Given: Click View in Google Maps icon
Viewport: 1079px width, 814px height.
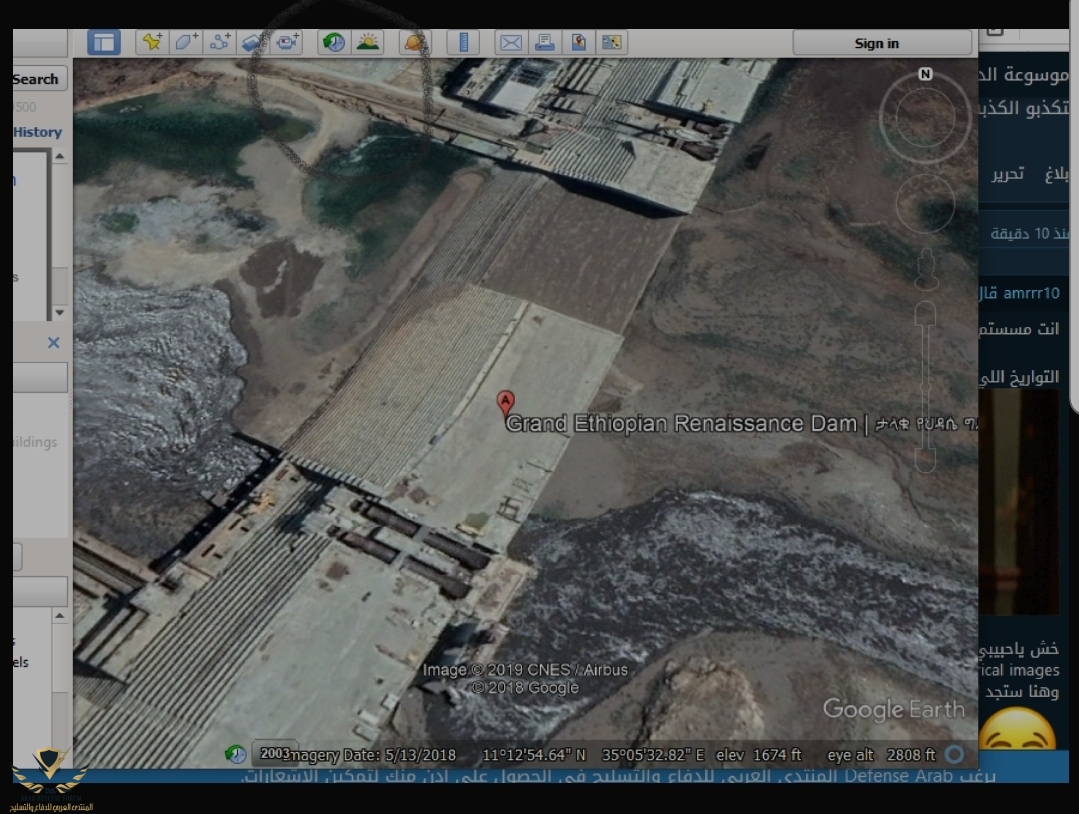Looking at the screenshot, I should point(578,42).
